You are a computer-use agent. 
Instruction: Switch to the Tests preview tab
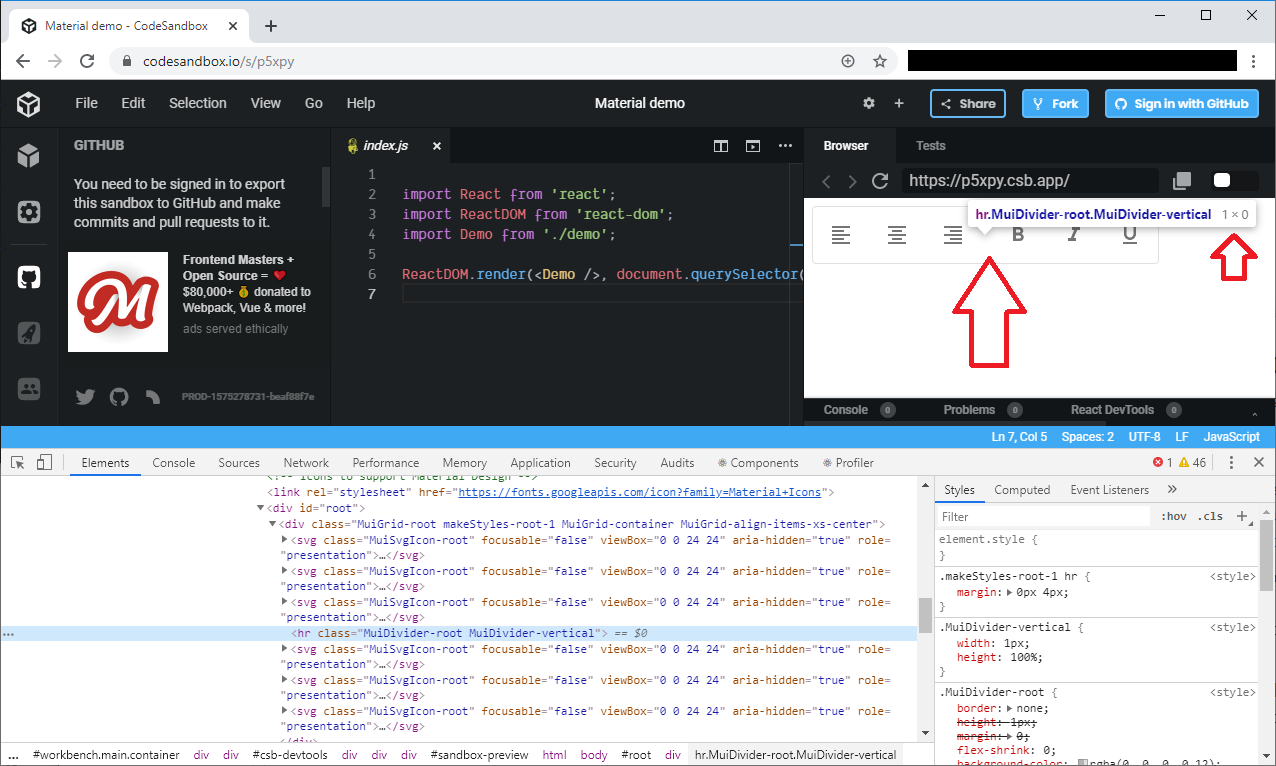click(x=931, y=146)
